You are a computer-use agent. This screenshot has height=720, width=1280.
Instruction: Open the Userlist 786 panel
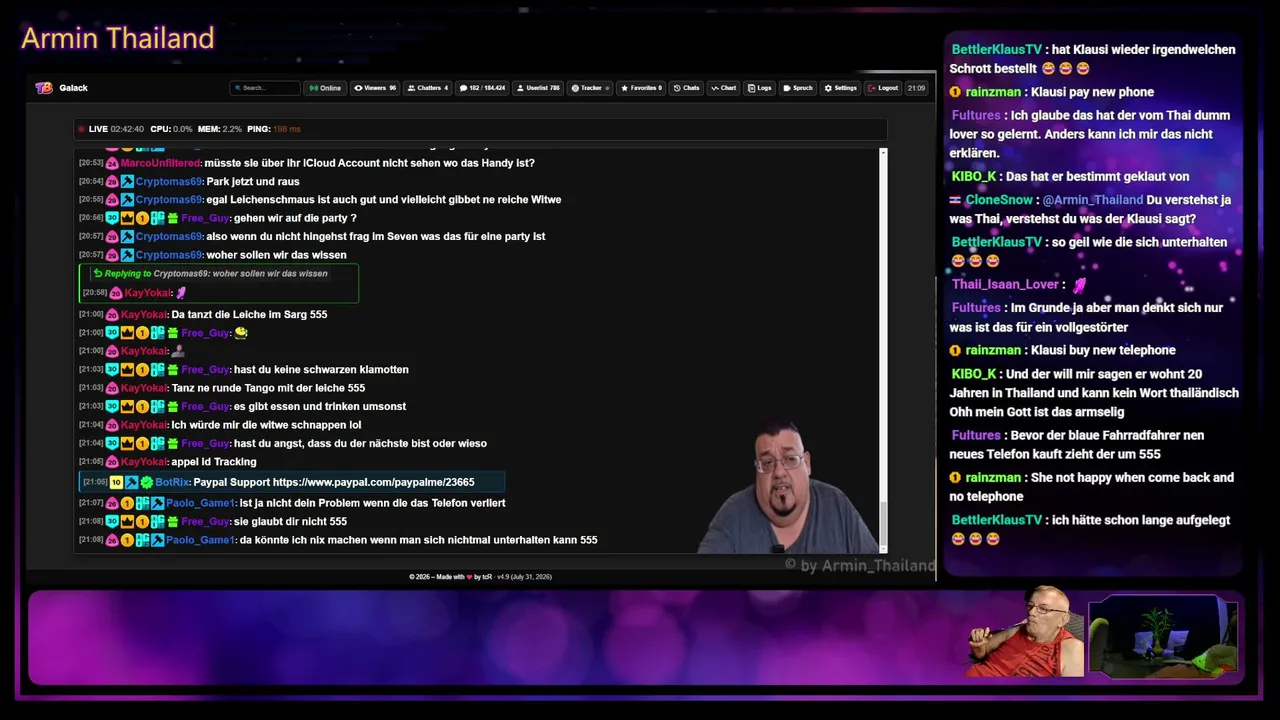coord(538,88)
